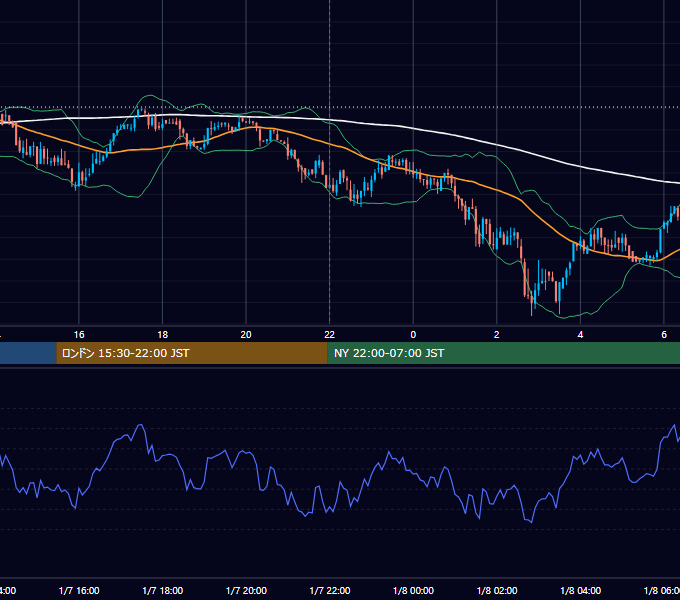Screen dimensions: 680x600
Task: Click the 0 hour label on the price chart axis
Action: click(x=413, y=335)
